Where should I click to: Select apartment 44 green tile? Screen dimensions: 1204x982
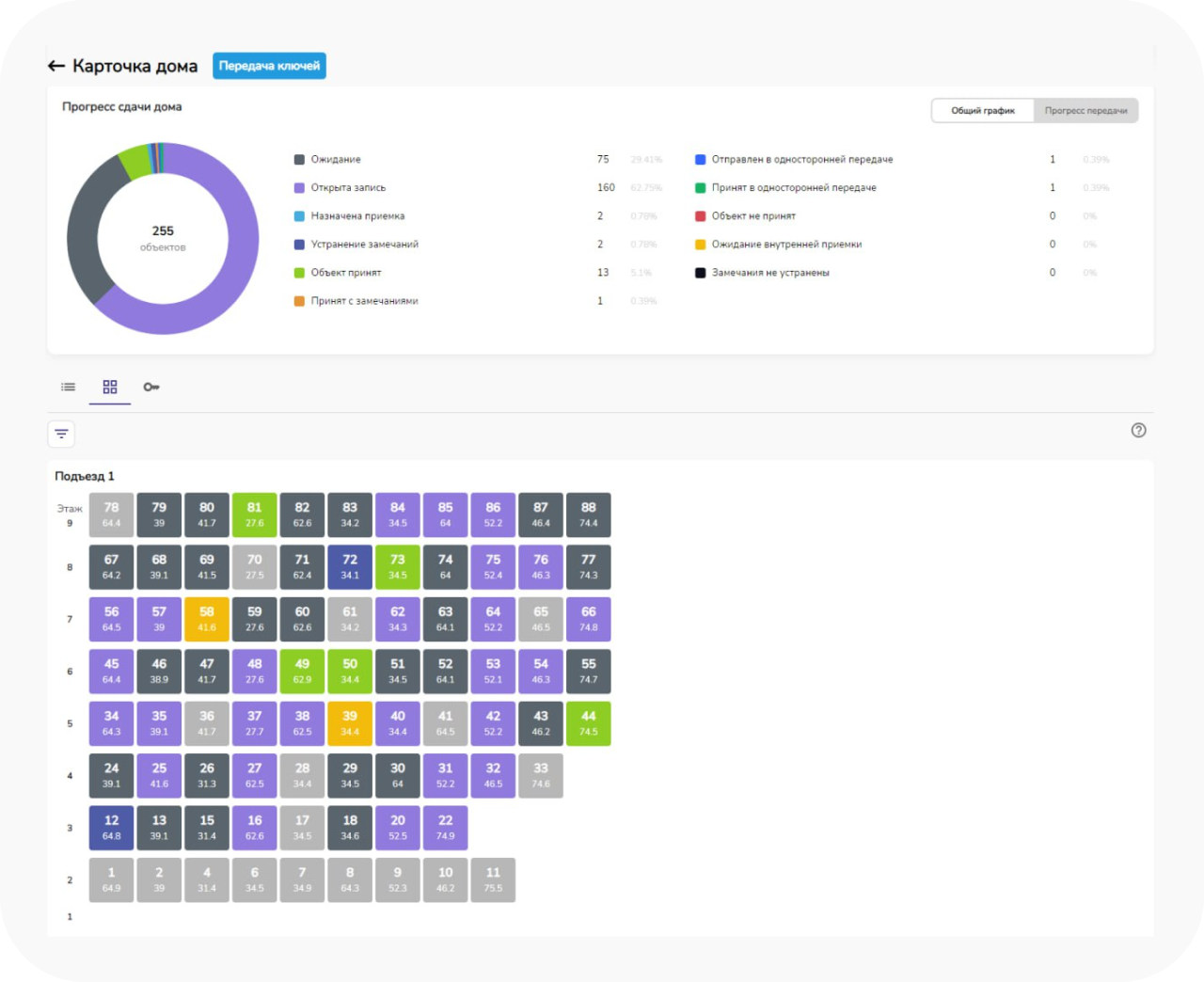click(589, 723)
